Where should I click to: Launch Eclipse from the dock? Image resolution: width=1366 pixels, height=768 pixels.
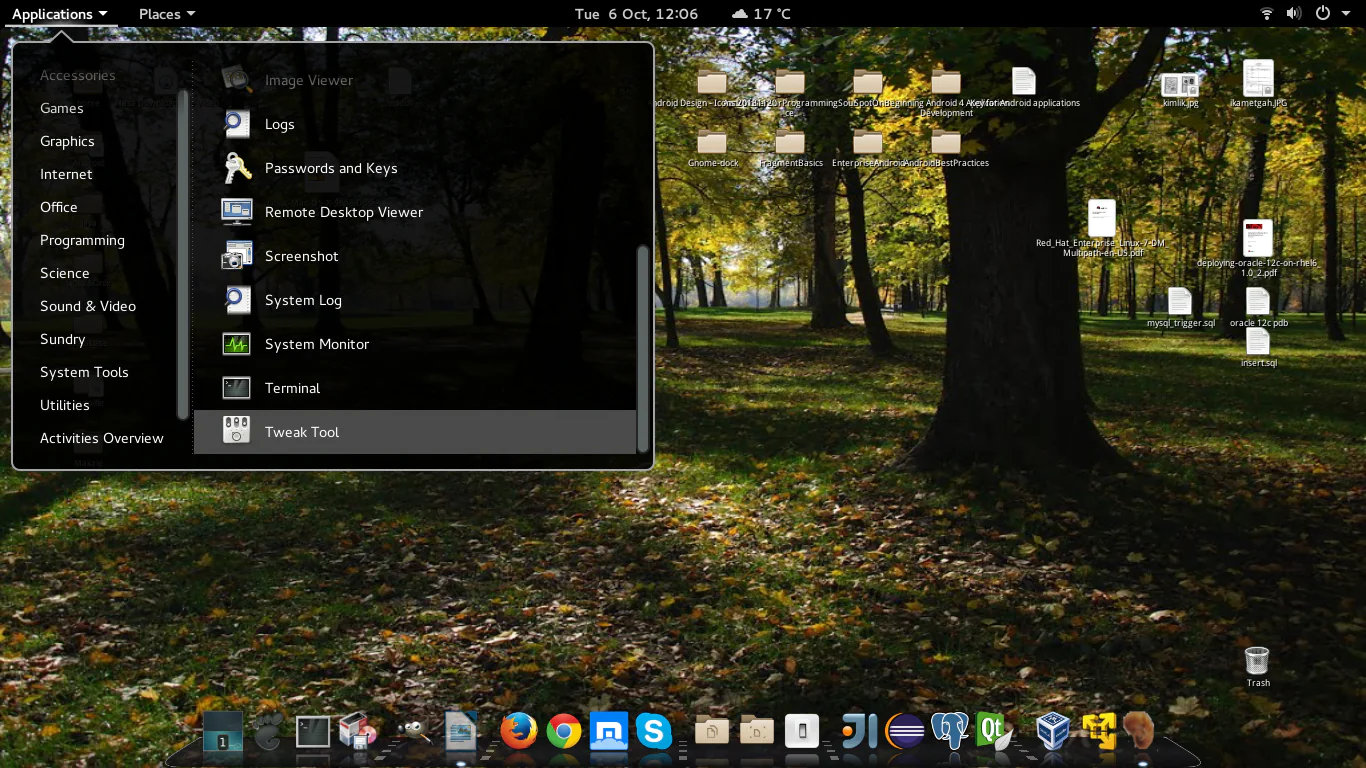[x=905, y=732]
